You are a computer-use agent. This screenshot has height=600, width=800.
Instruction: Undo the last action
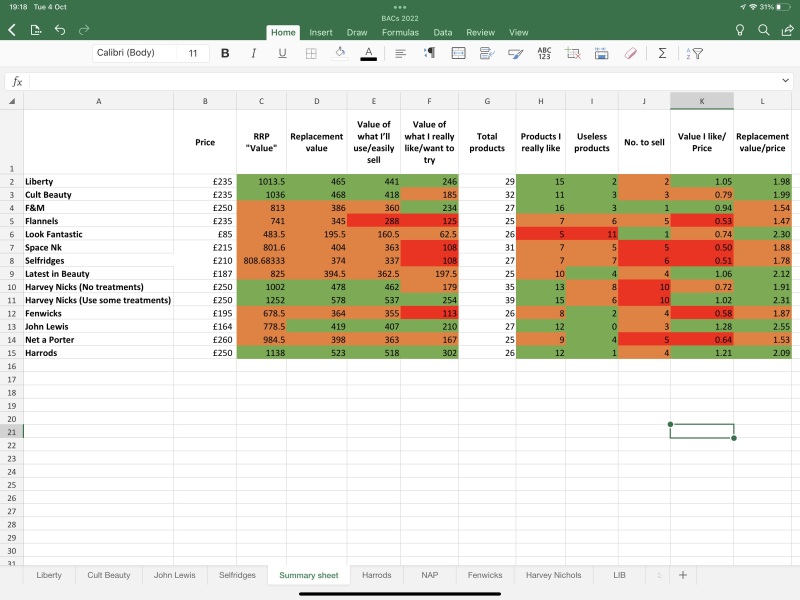click(60, 30)
